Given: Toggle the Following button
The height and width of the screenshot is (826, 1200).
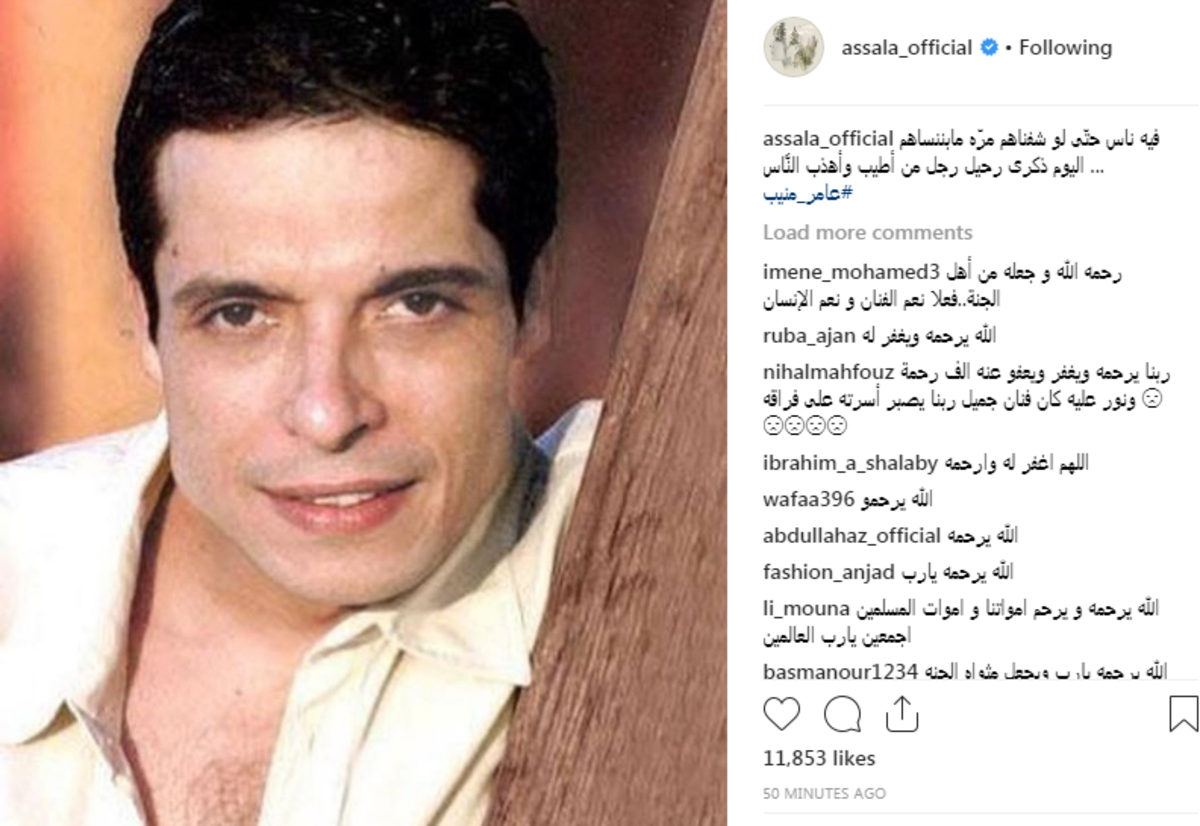Looking at the screenshot, I should 1065,48.
